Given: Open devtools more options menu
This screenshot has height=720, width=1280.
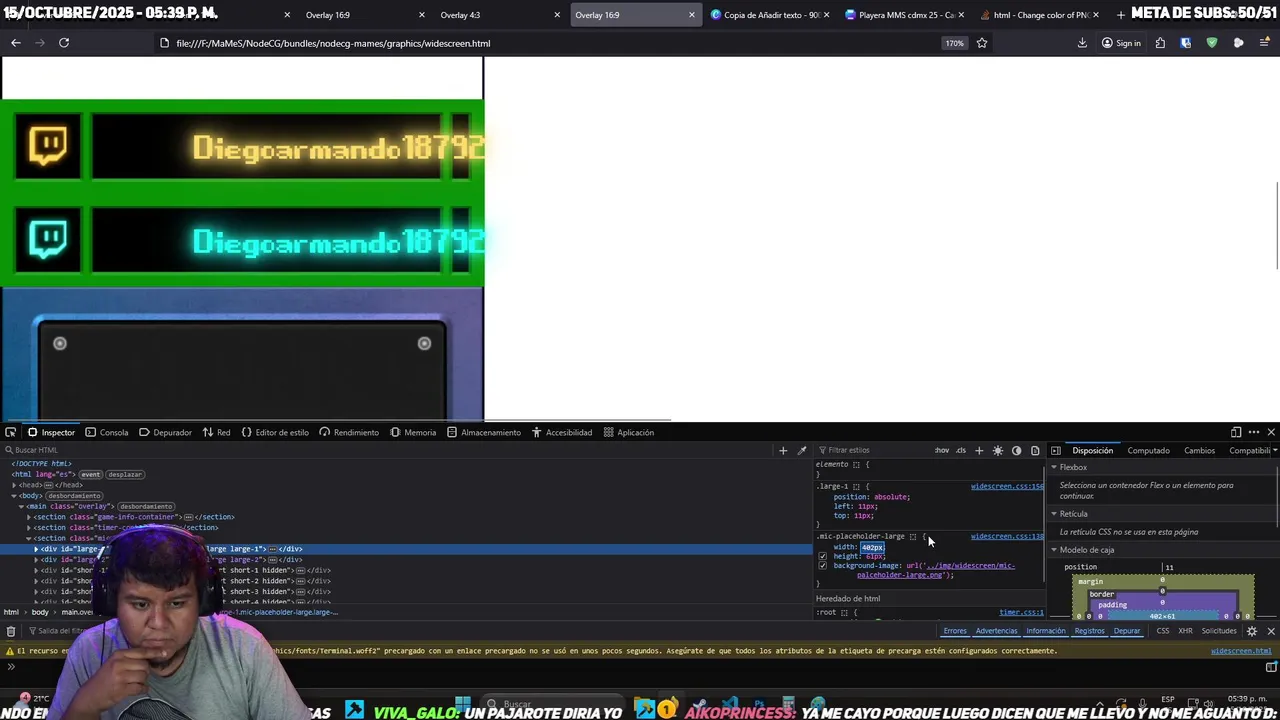Looking at the screenshot, I should [1254, 432].
